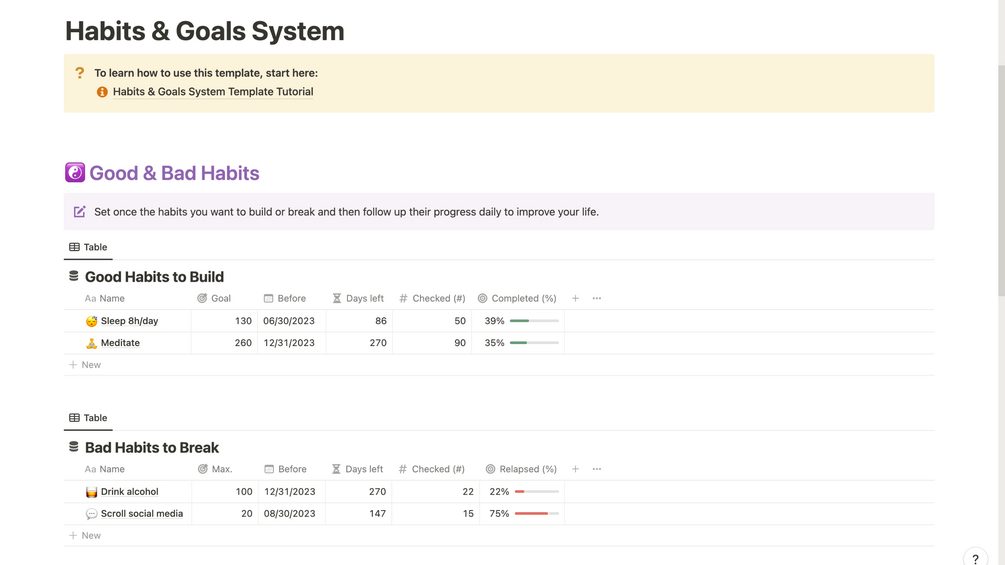Click the database icon beside Good Habits to Build
Screen dimensions: 1005x565
click(73, 276)
